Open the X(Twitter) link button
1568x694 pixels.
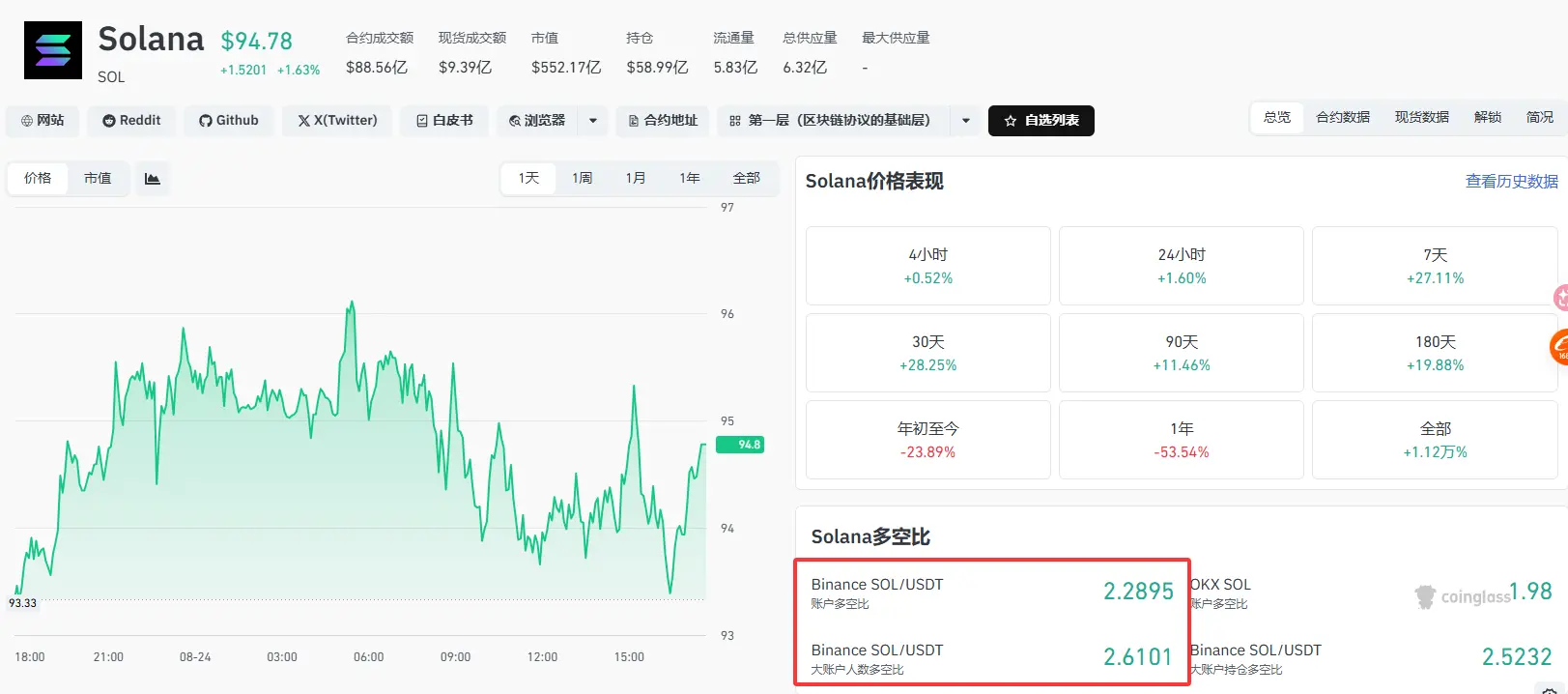tap(337, 121)
